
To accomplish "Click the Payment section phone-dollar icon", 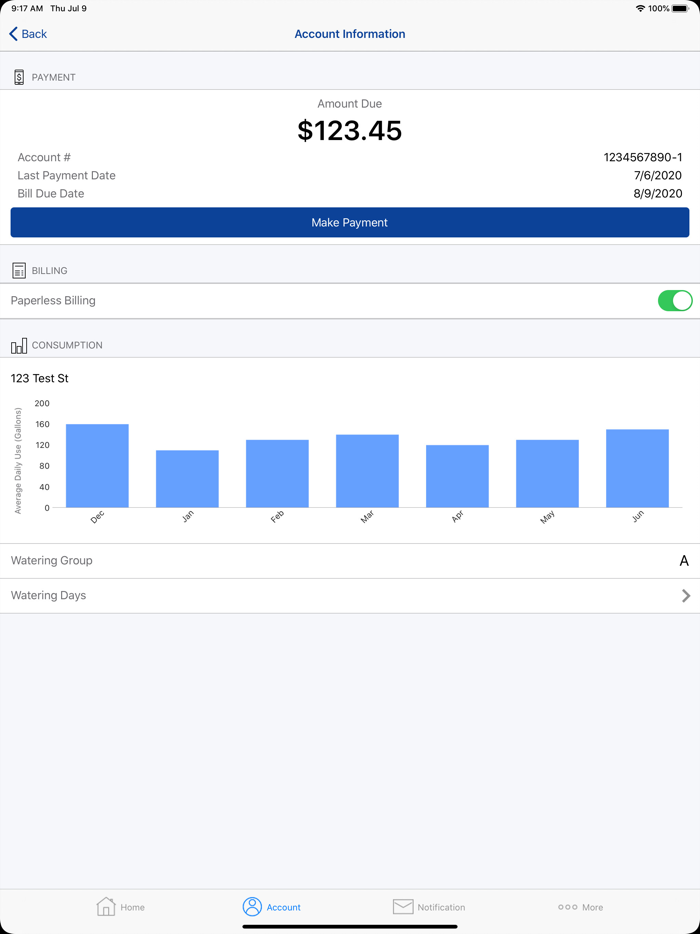I will click(19, 77).
